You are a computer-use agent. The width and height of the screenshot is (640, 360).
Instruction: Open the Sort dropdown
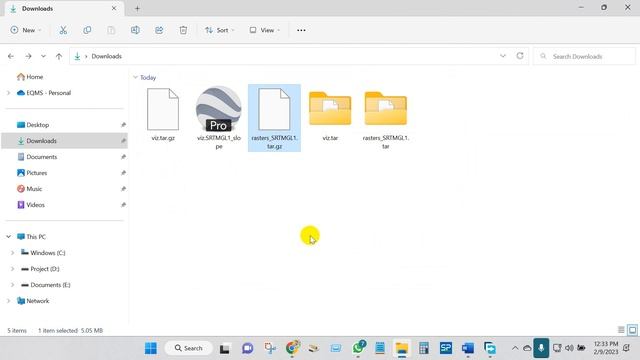pyautogui.click(x=220, y=30)
